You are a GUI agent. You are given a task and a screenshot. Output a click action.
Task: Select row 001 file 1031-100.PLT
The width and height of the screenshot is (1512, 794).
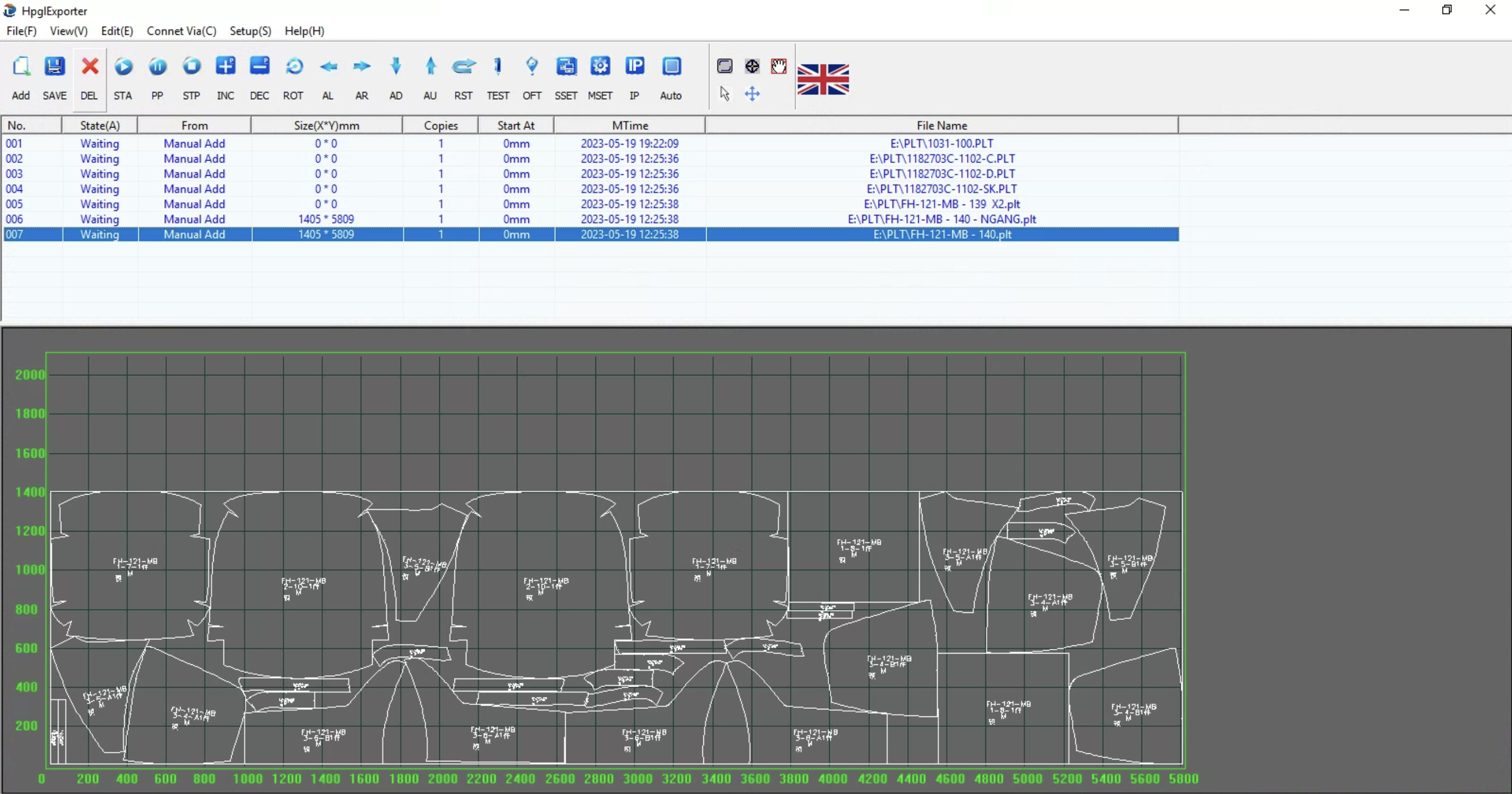591,143
